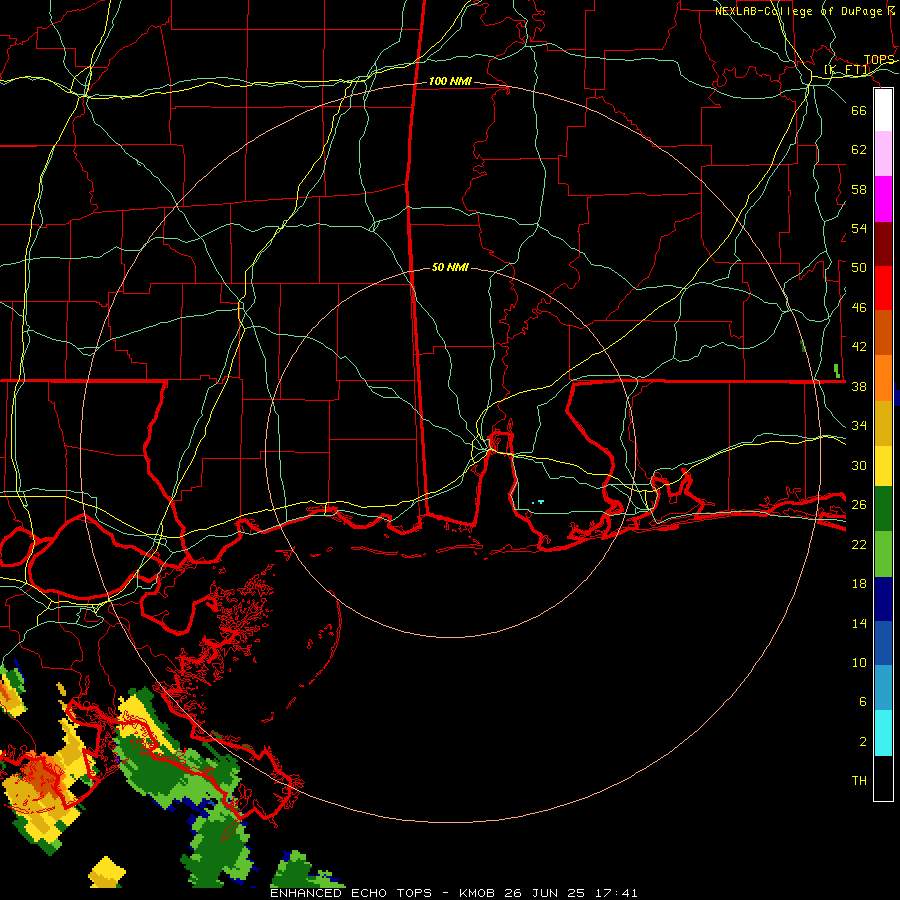Image resolution: width=900 pixels, height=900 pixels.
Task: Click the '10' legend value
Action: point(859,663)
